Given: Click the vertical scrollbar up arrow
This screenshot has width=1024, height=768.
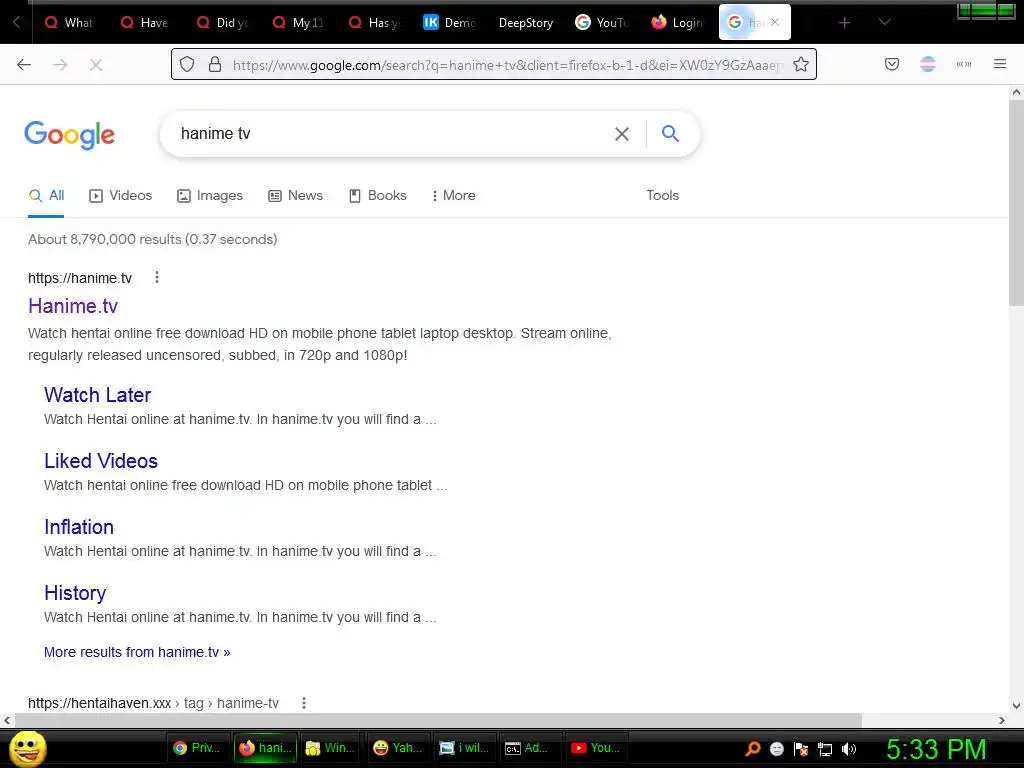Looking at the screenshot, I should point(1016,92).
